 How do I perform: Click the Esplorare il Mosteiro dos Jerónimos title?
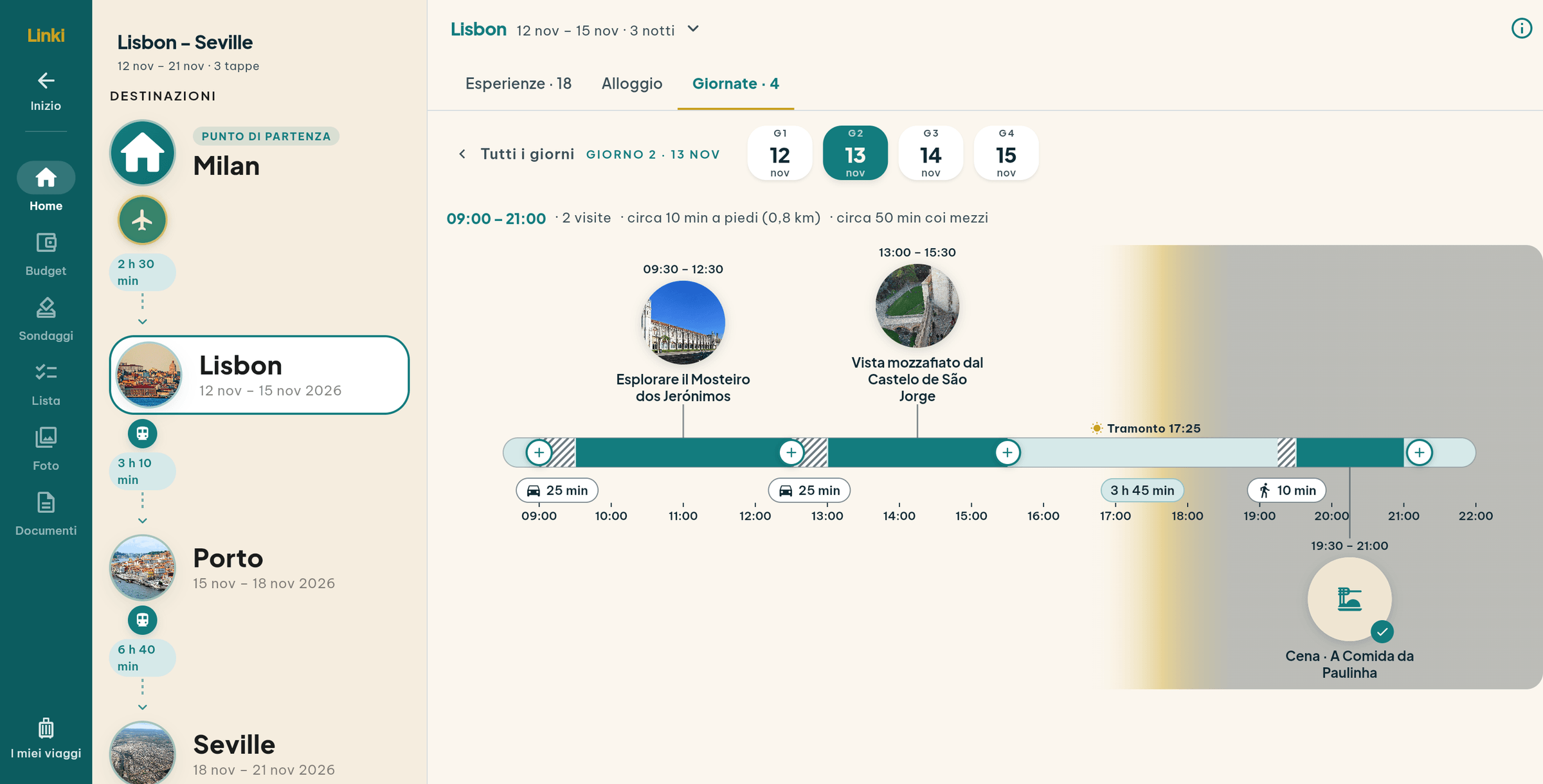pyautogui.click(x=683, y=388)
